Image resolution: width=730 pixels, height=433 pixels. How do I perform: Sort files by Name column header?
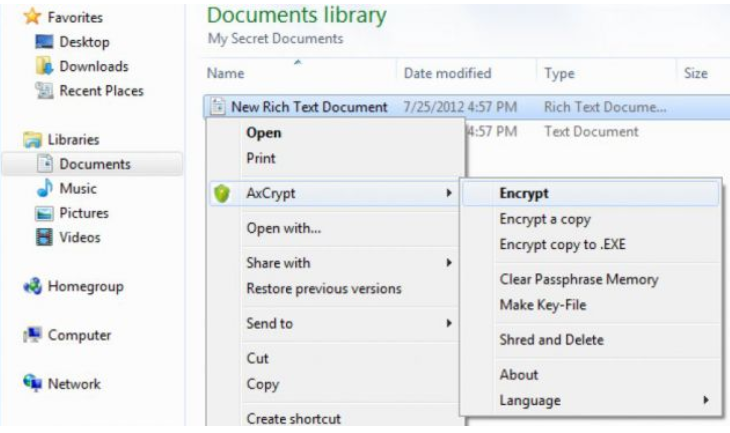(226, 73)
